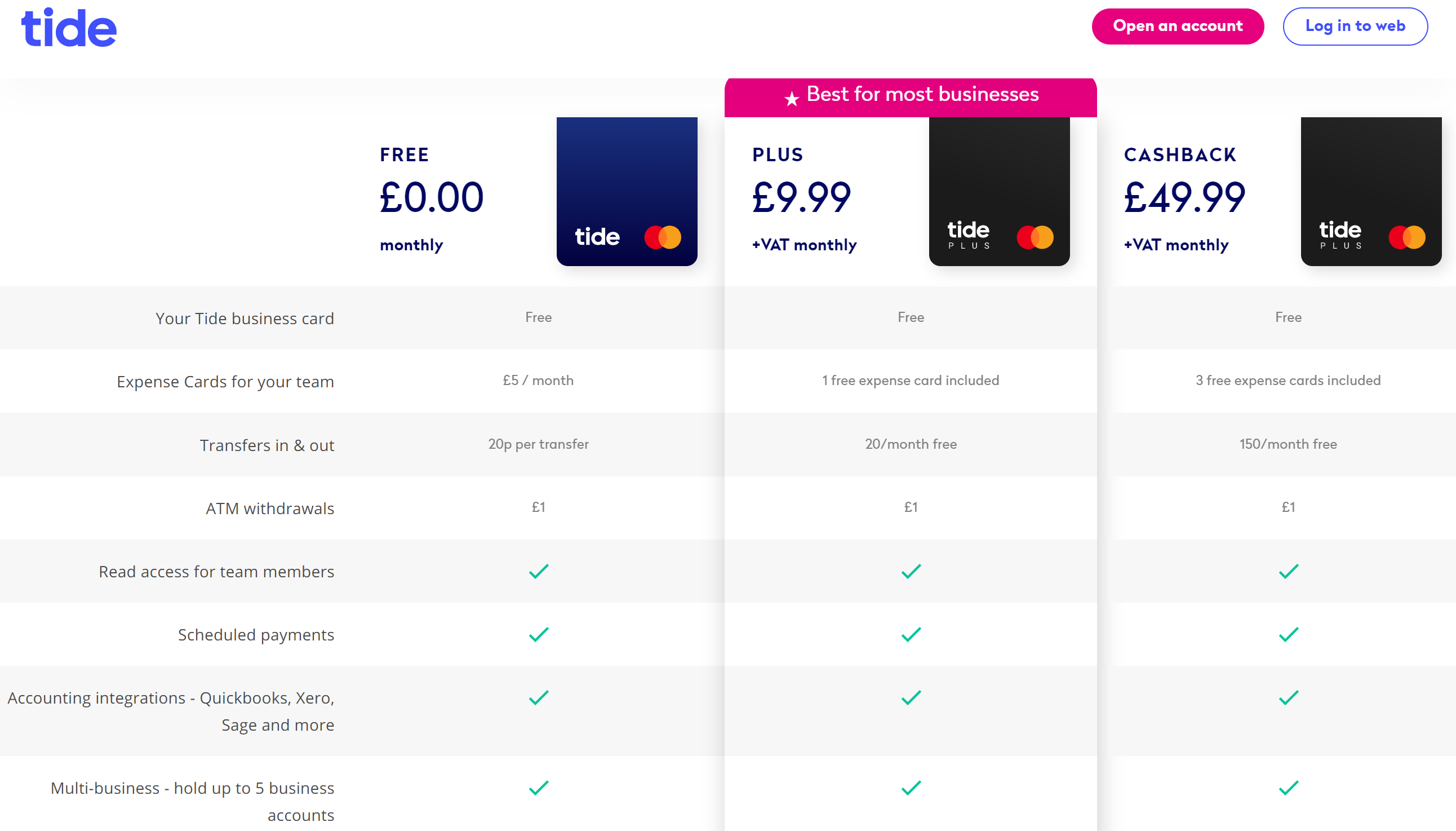Click the Open an account button
The width and height of the screenshot is (1456, 831).
coord(1177,26)
